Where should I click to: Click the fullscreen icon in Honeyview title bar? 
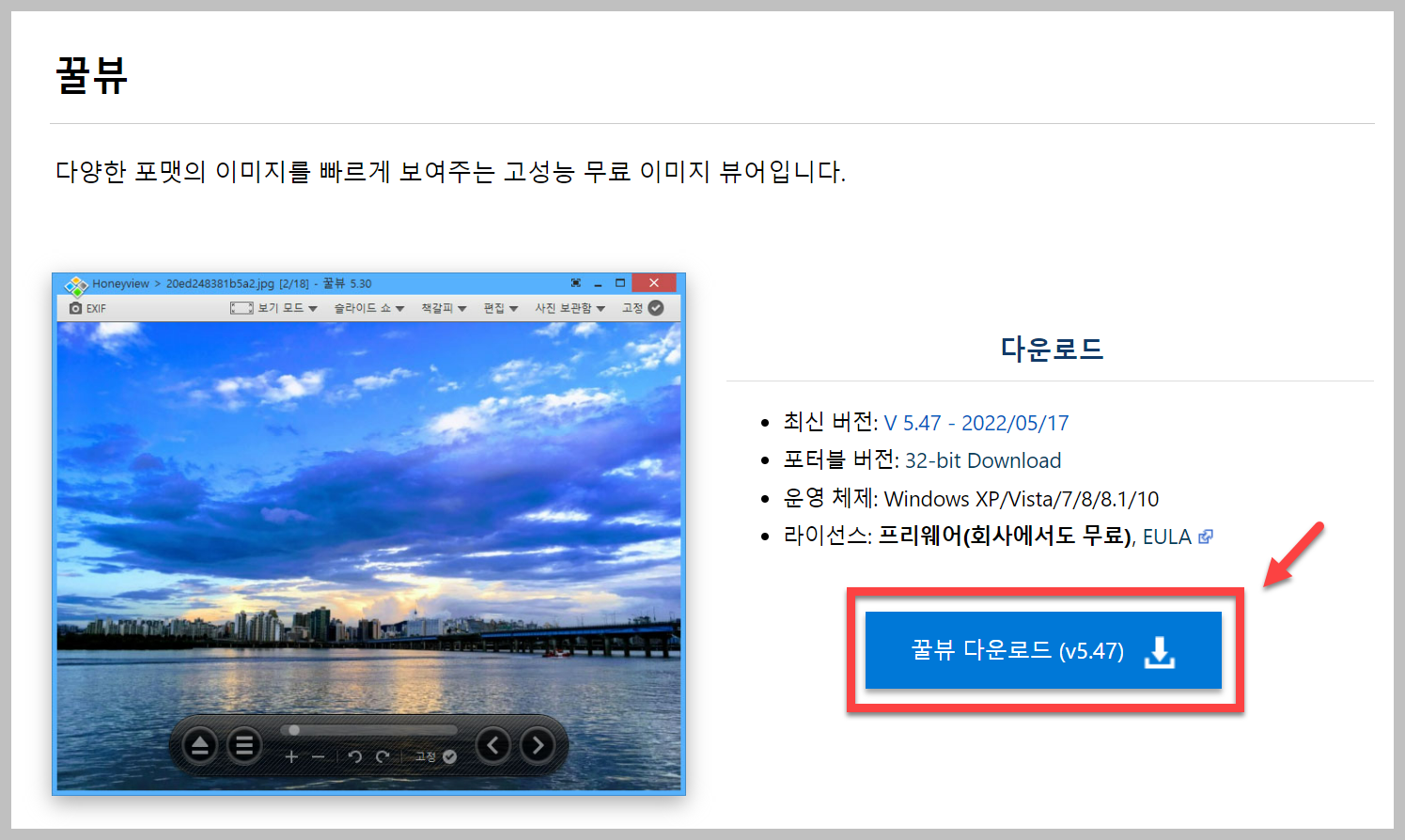(575, 283)
